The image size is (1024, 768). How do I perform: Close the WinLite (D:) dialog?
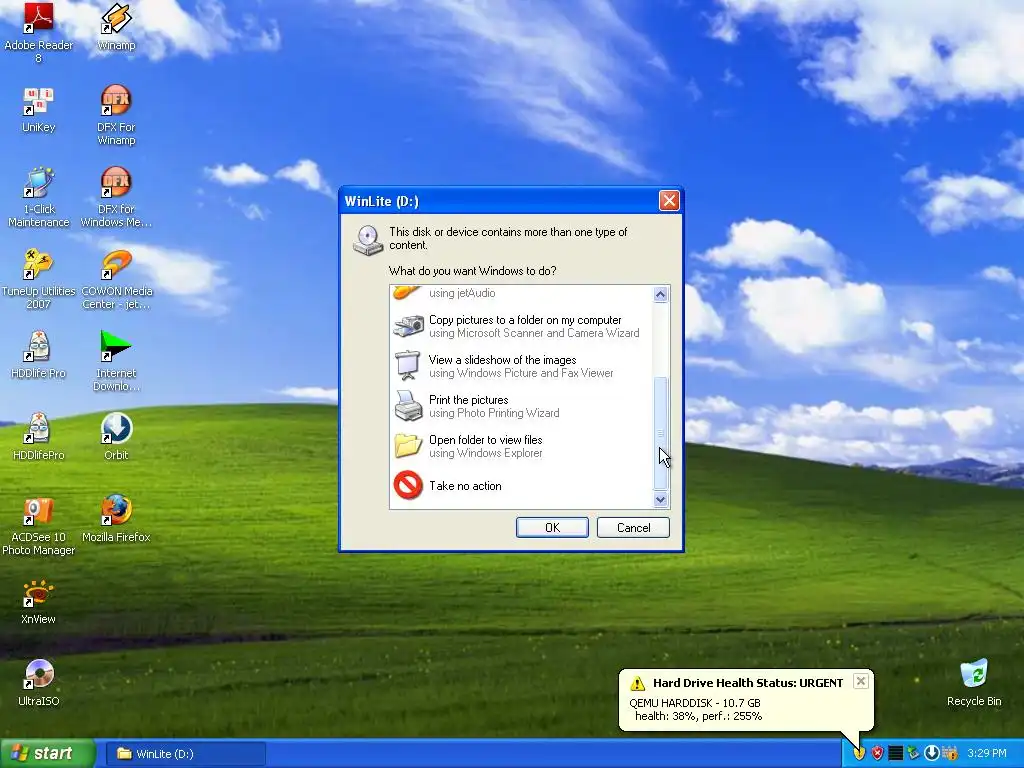[669, 200]
